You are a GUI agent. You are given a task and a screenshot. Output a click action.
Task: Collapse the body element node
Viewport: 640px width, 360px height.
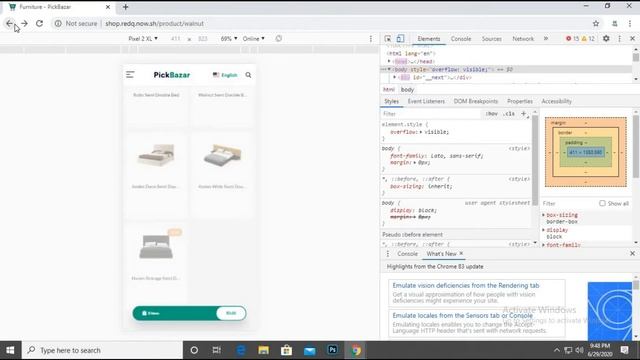tap(389, 69)
